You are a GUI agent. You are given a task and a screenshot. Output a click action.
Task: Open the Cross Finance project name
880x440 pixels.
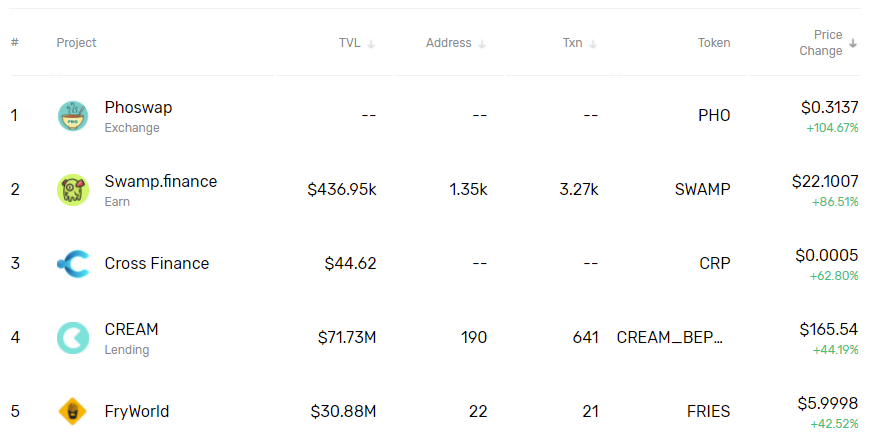coord(156,264)
